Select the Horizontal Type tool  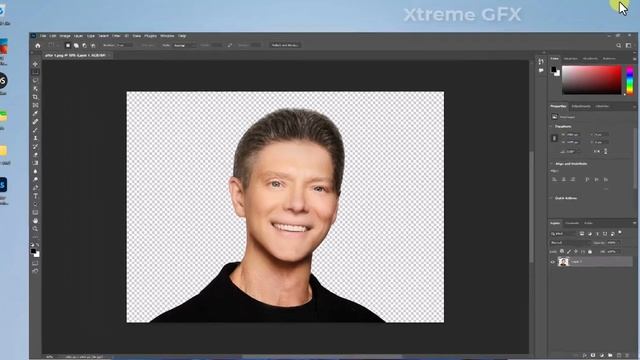(x=36, y=196)
